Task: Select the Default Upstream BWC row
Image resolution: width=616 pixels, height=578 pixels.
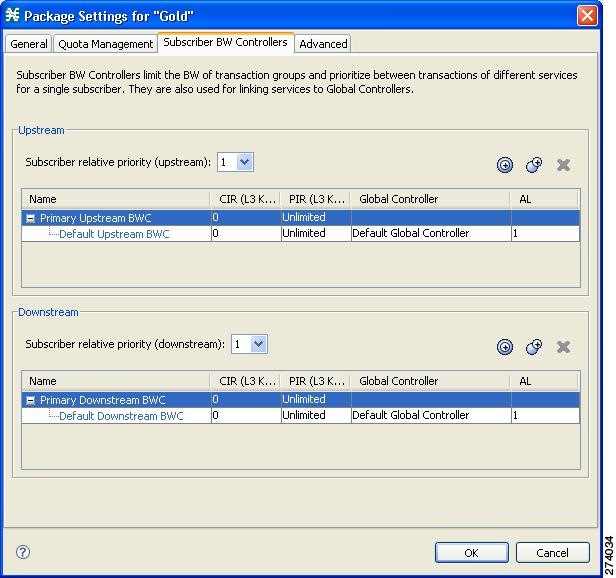Action: point(301,233)
